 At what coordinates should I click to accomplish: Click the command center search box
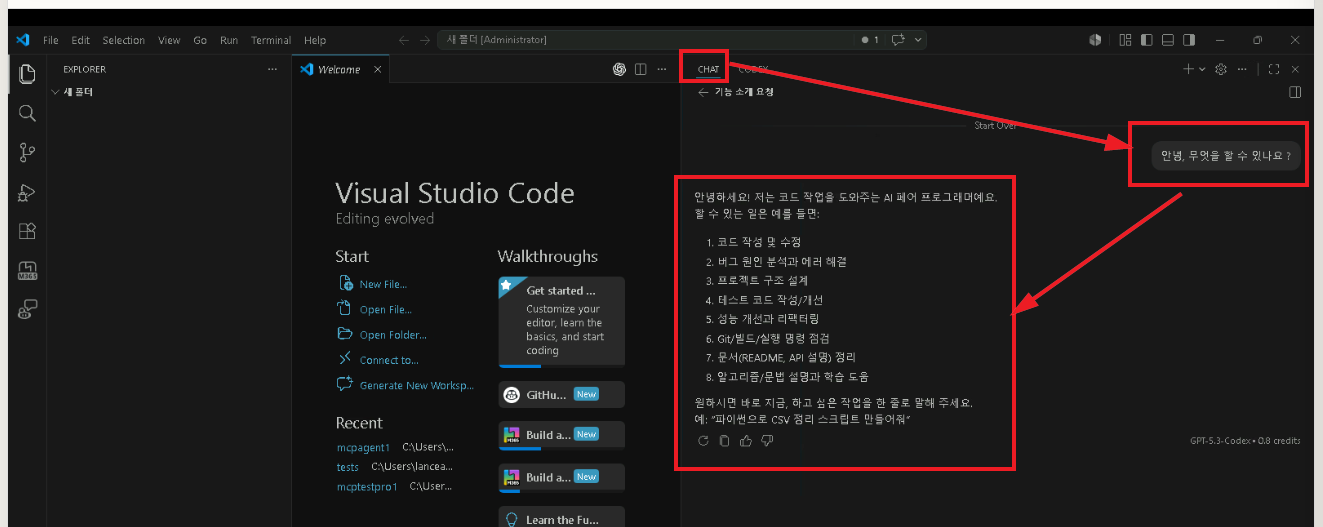645,40
